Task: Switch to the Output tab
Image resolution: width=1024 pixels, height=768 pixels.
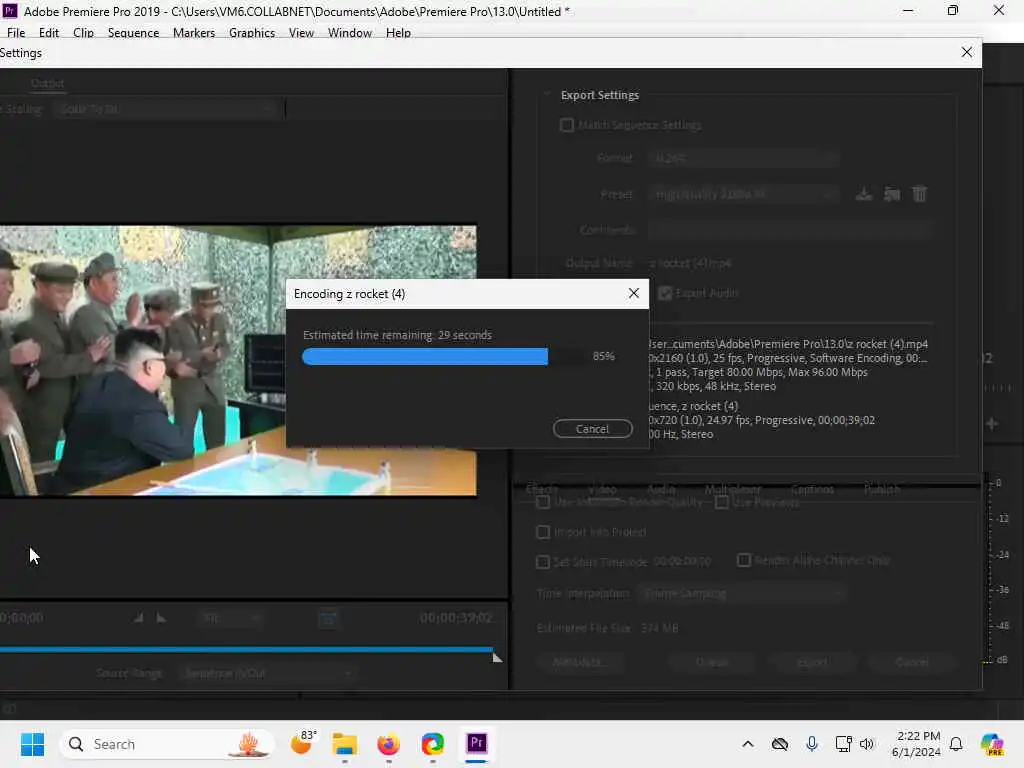Action: pyautogui.click(x=48, y=83)
